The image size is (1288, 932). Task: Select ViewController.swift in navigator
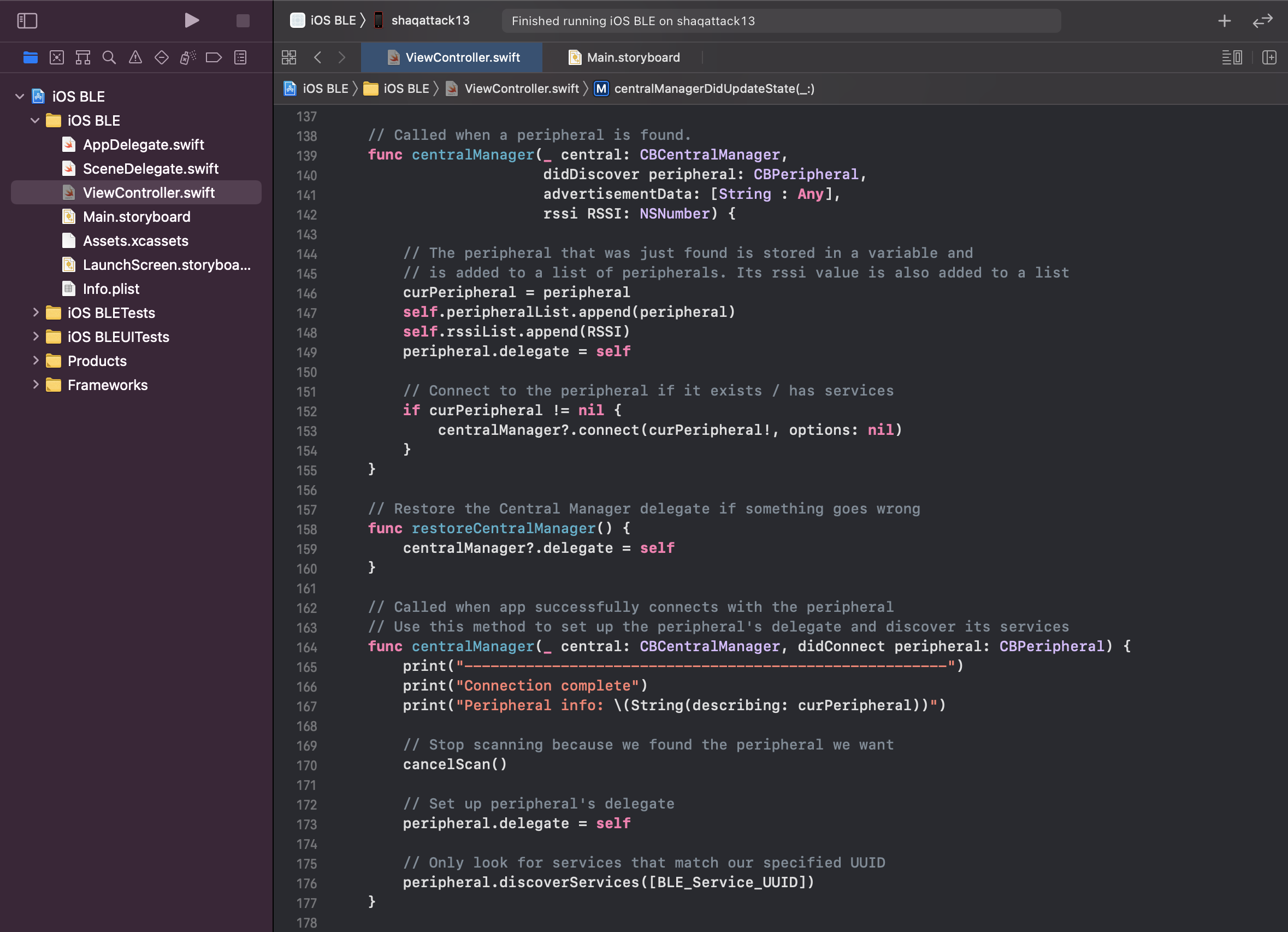click(137, 192)
